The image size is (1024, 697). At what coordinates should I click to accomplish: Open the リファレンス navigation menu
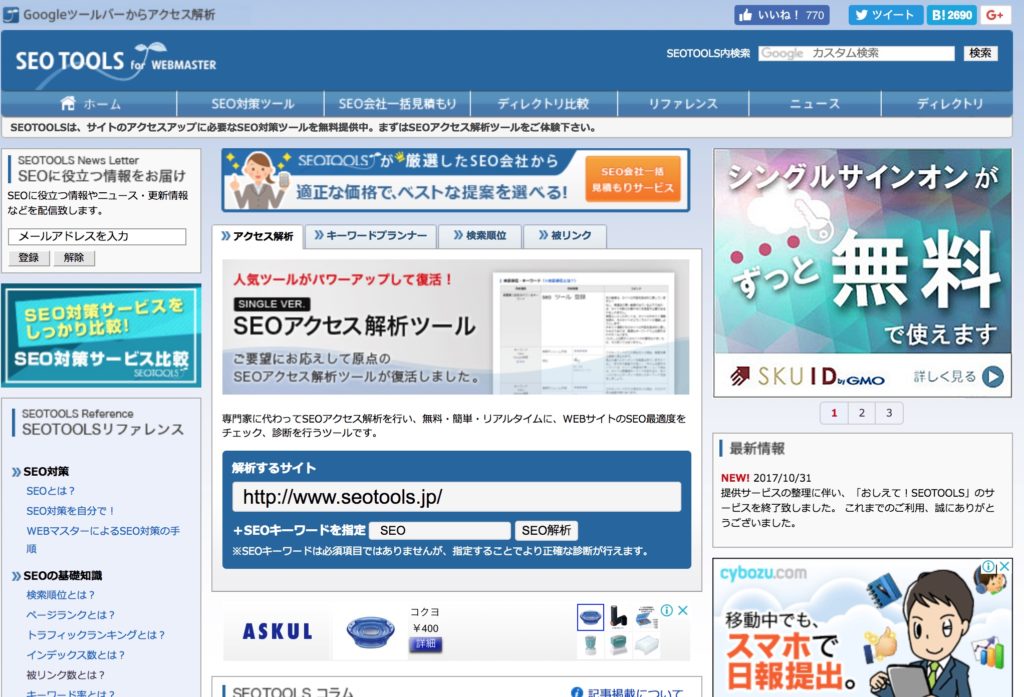(682, 103)
